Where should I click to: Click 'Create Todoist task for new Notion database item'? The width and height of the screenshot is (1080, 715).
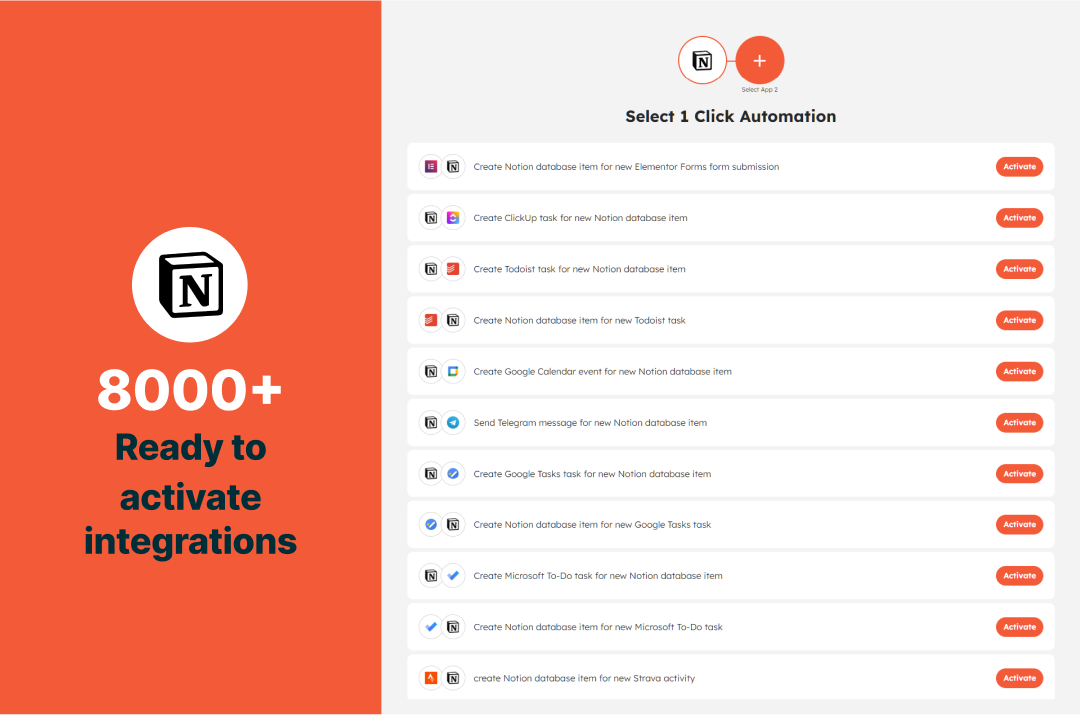[579, 269]
